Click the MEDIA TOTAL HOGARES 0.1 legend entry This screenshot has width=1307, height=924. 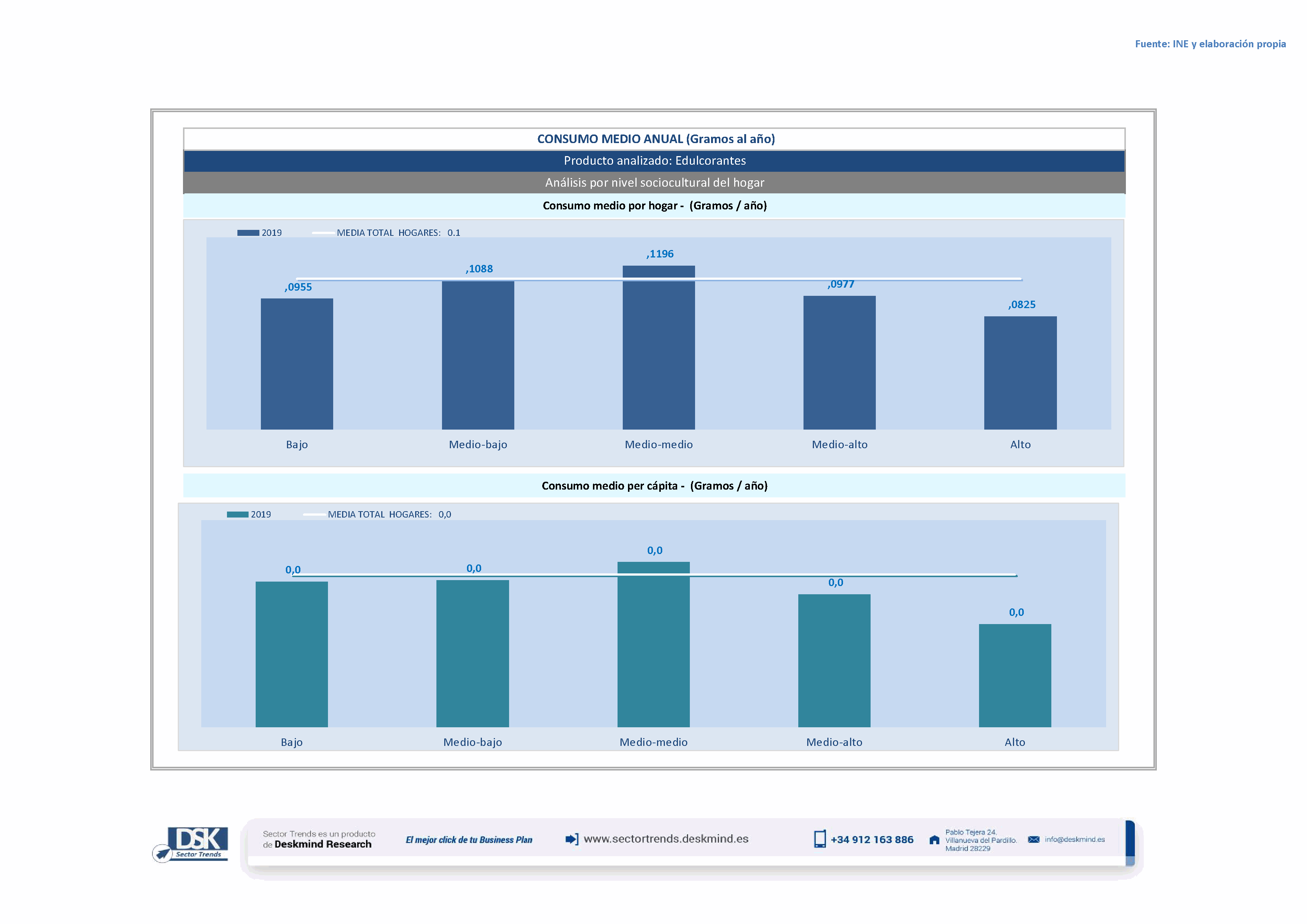[397, 233]
